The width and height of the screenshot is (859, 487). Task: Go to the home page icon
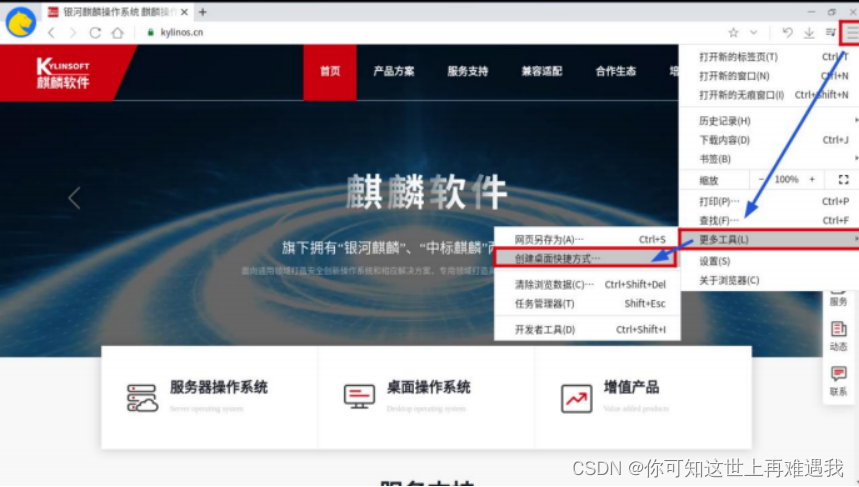pos(117,33)
